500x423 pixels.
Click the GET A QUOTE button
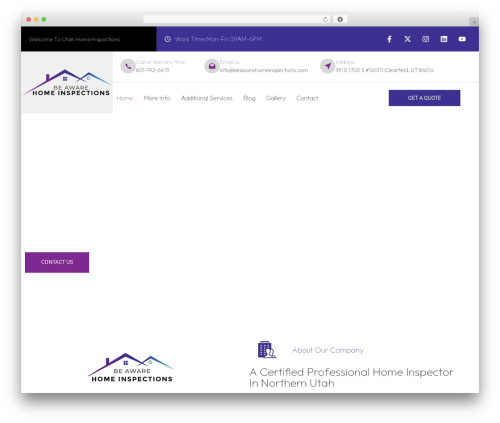tap(424, 98)
